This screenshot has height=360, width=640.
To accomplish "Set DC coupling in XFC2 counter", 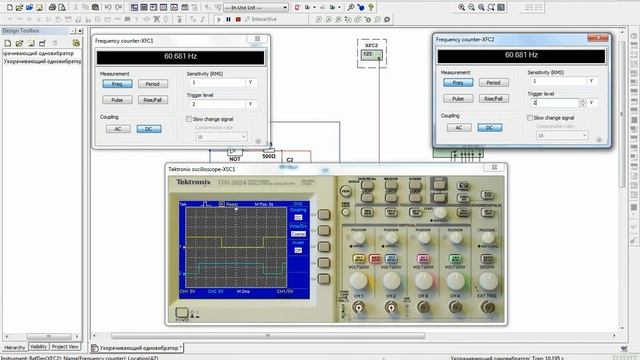I will tap(490, 128).
